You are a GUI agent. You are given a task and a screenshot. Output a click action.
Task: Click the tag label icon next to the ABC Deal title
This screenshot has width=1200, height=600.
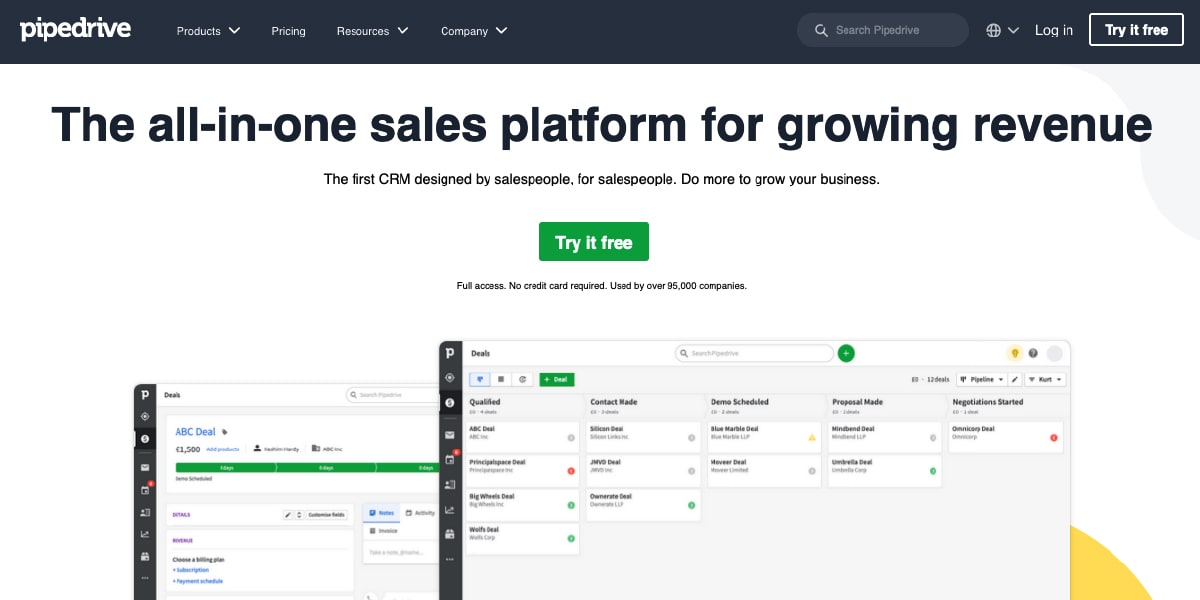(224, 432)
